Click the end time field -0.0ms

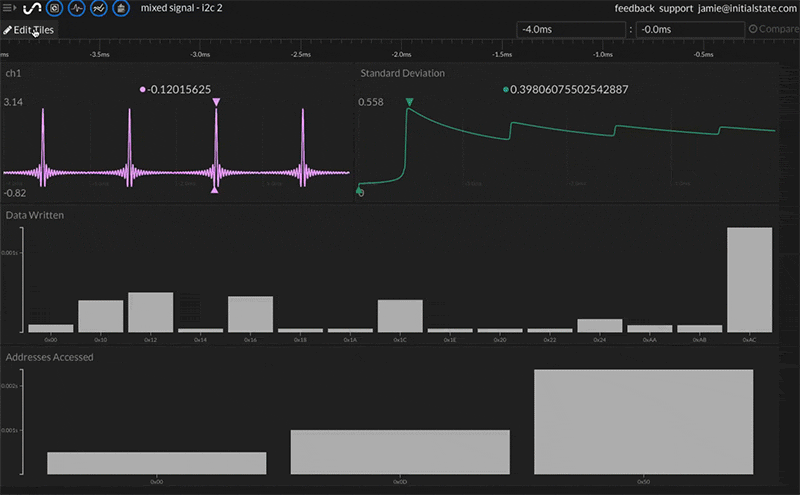point(688,29)
